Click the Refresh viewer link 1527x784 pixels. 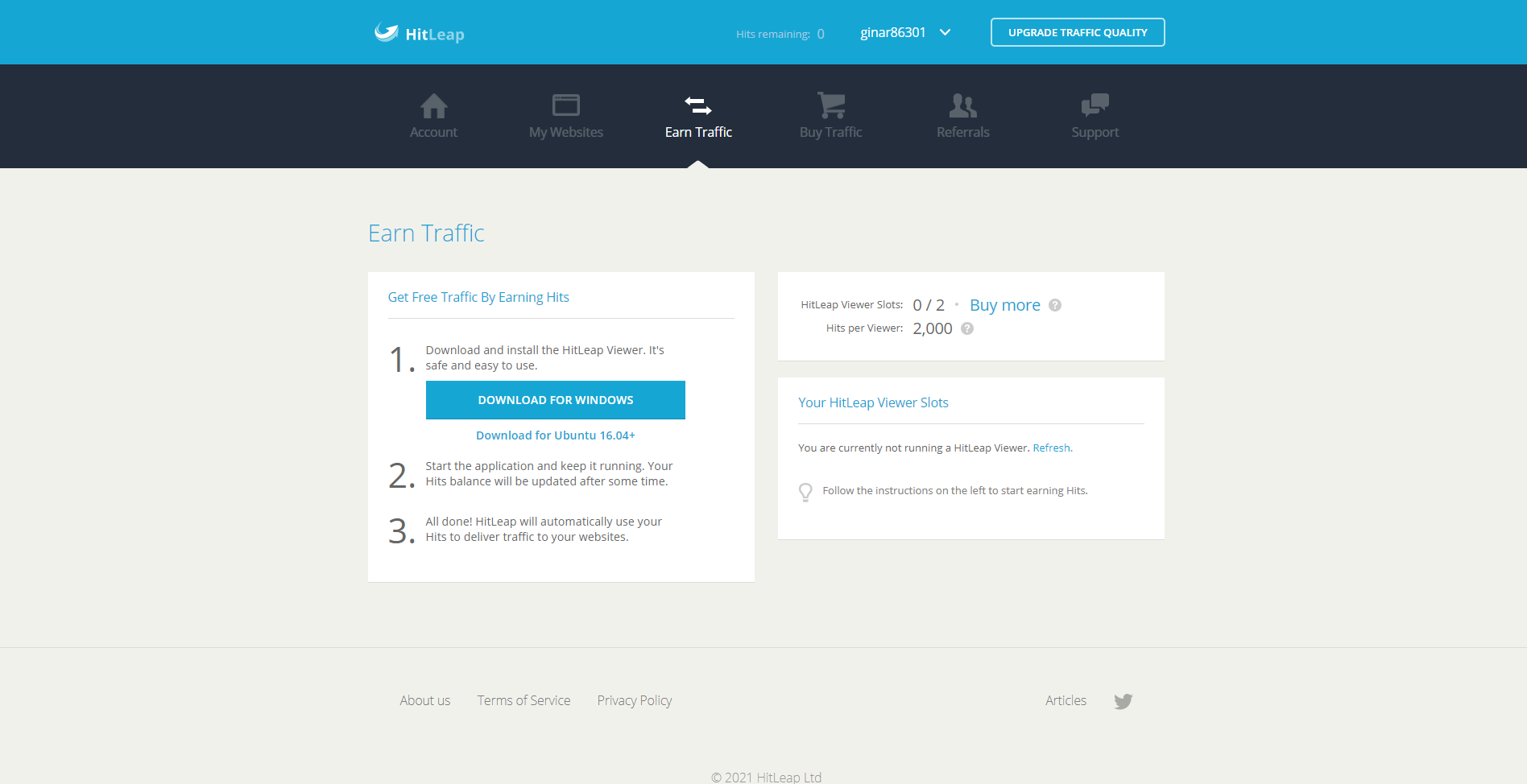[1051, 448]
